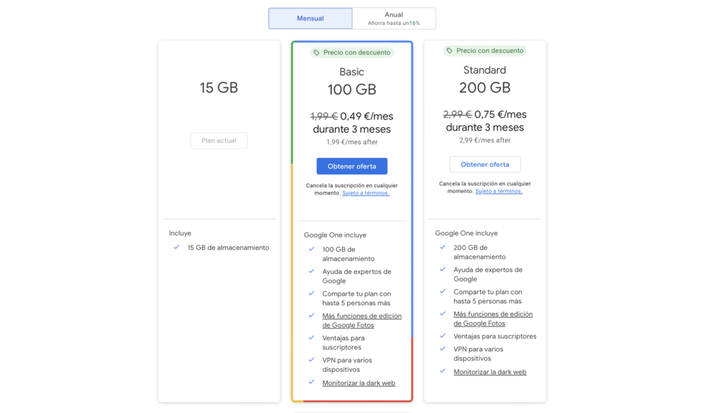This screenshot has width=715, height=413.
Task: Switch to the Mensual billing tab
Action: [x=310, y=18]
